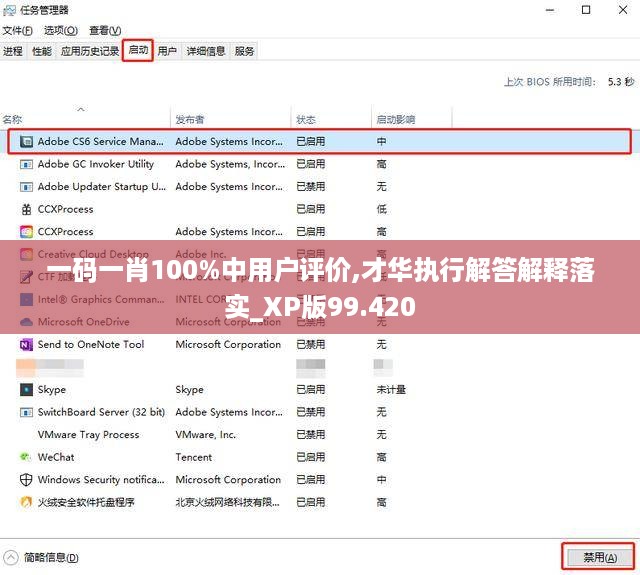The height and width of the screenshot is (575, 640).
Task: Click the Skype app icon
Action: [x=27, y=390]
